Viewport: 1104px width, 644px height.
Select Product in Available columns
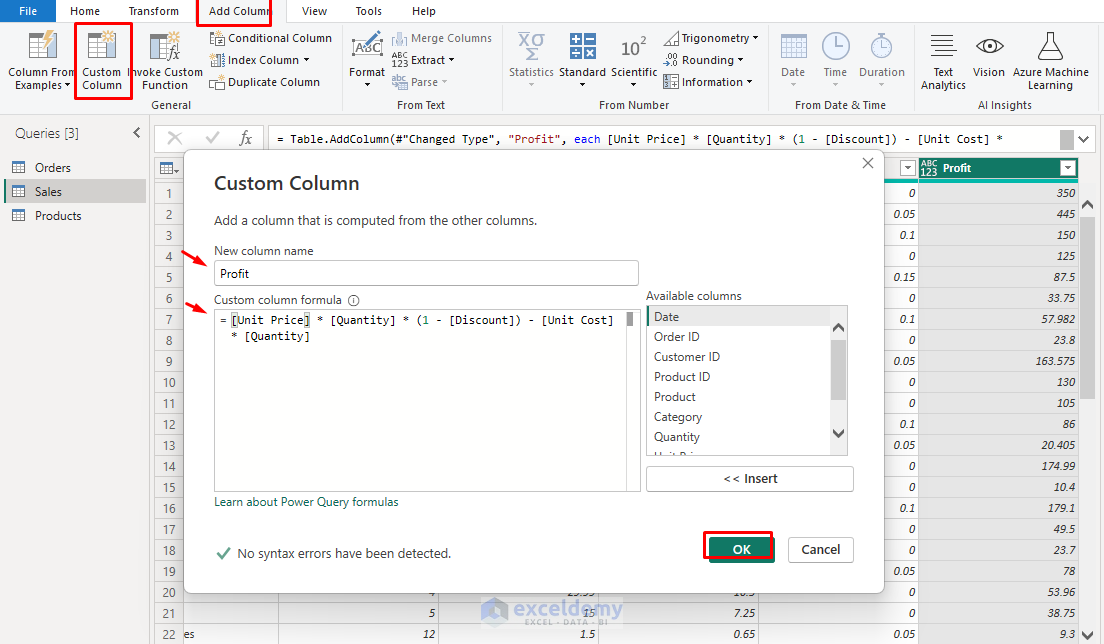(738, 397)
